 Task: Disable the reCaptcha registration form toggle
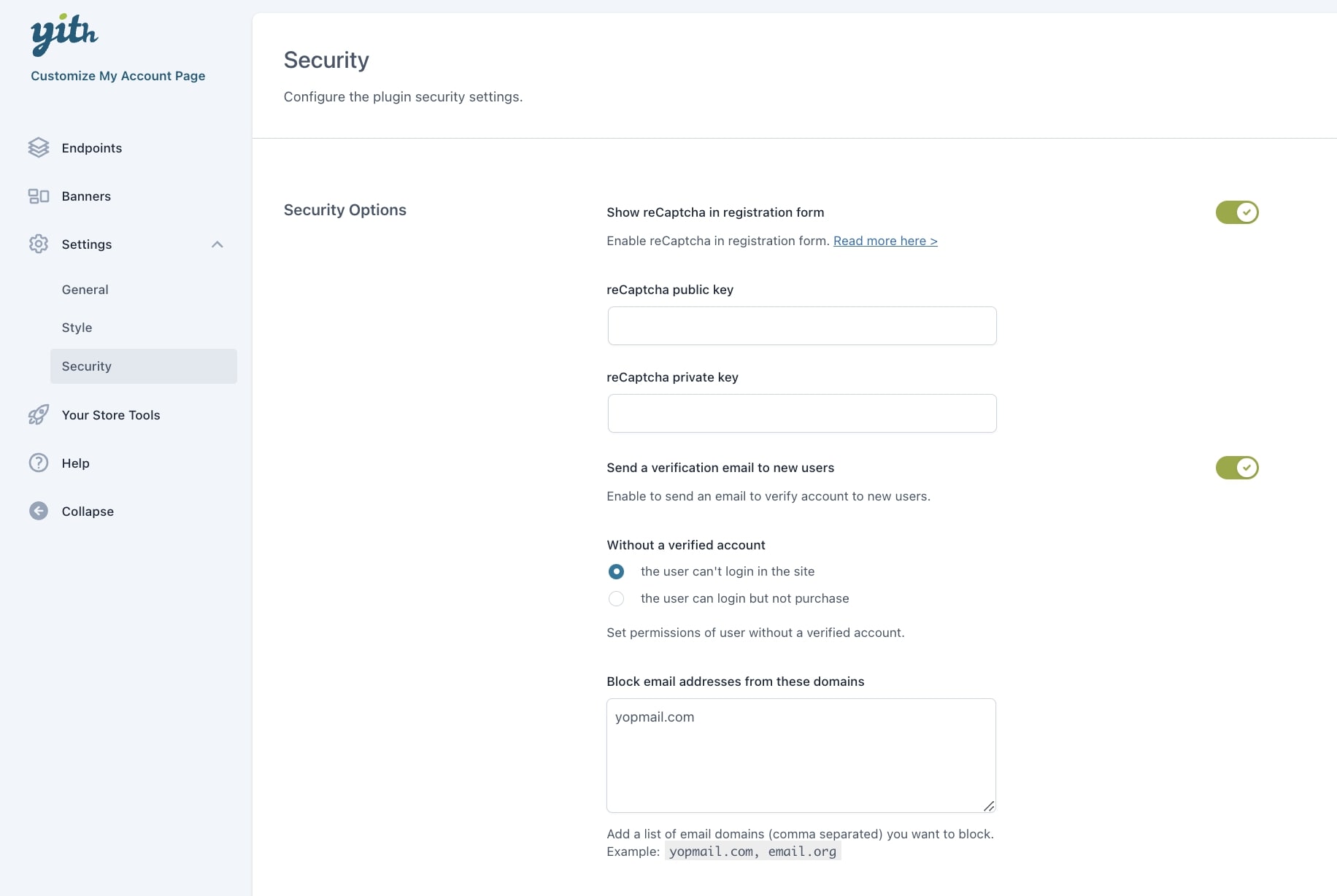click(x=1236, y=212)
